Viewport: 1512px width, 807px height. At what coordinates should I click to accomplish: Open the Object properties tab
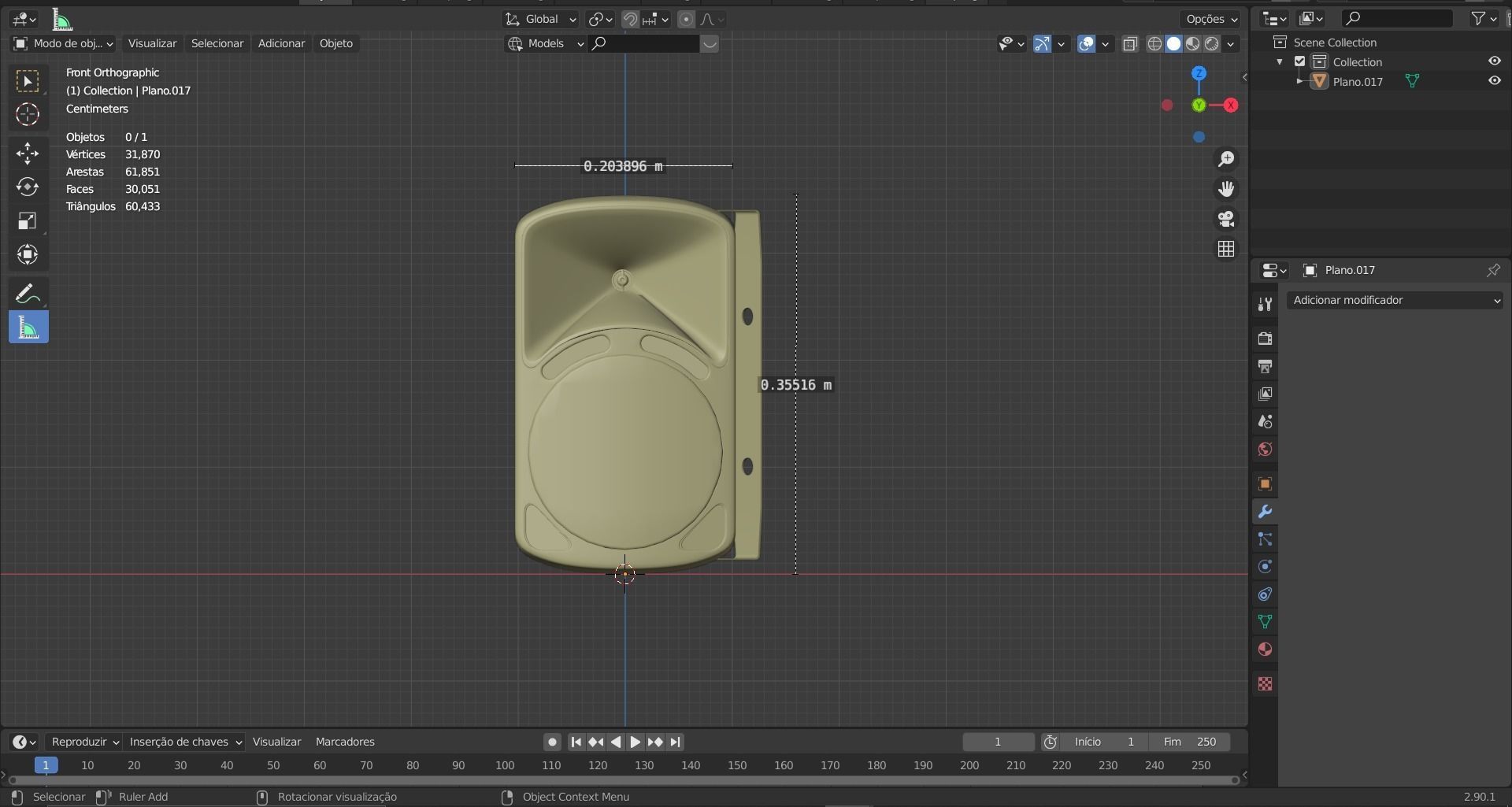tap(1265, 483)
